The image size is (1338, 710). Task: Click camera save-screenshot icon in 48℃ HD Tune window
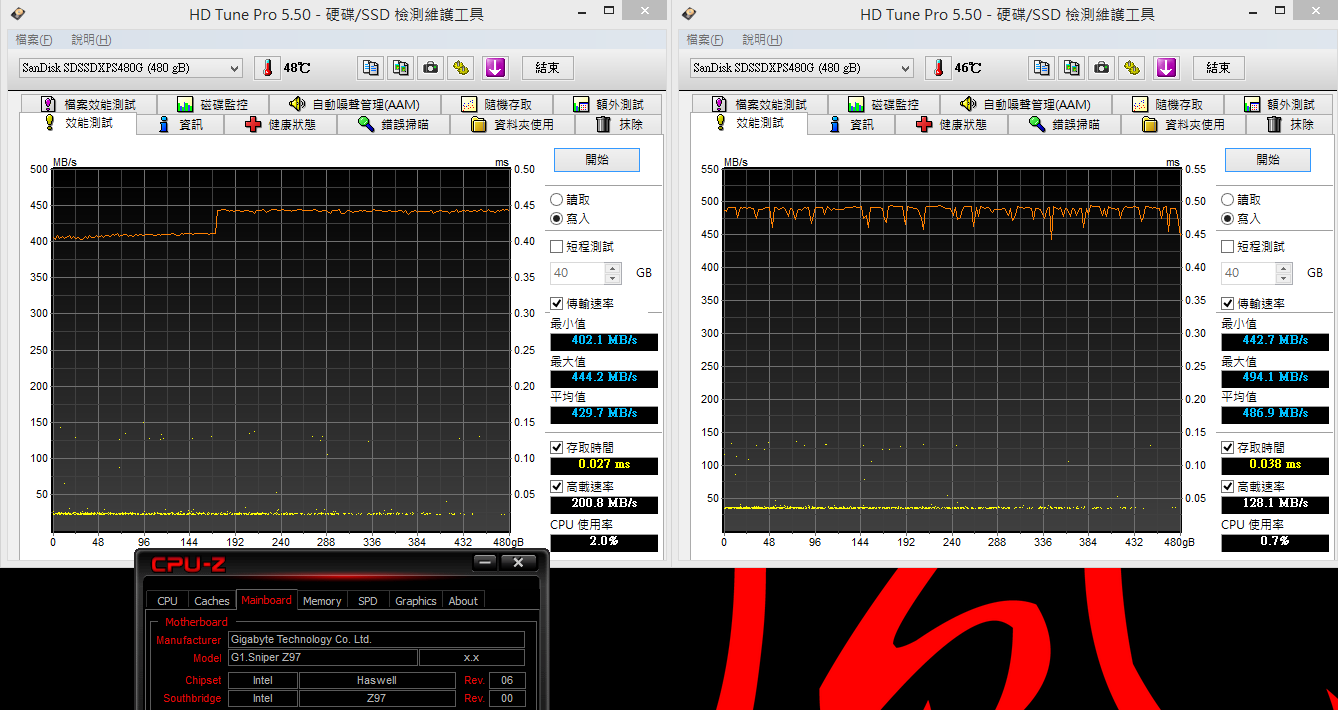click(430, 68)
